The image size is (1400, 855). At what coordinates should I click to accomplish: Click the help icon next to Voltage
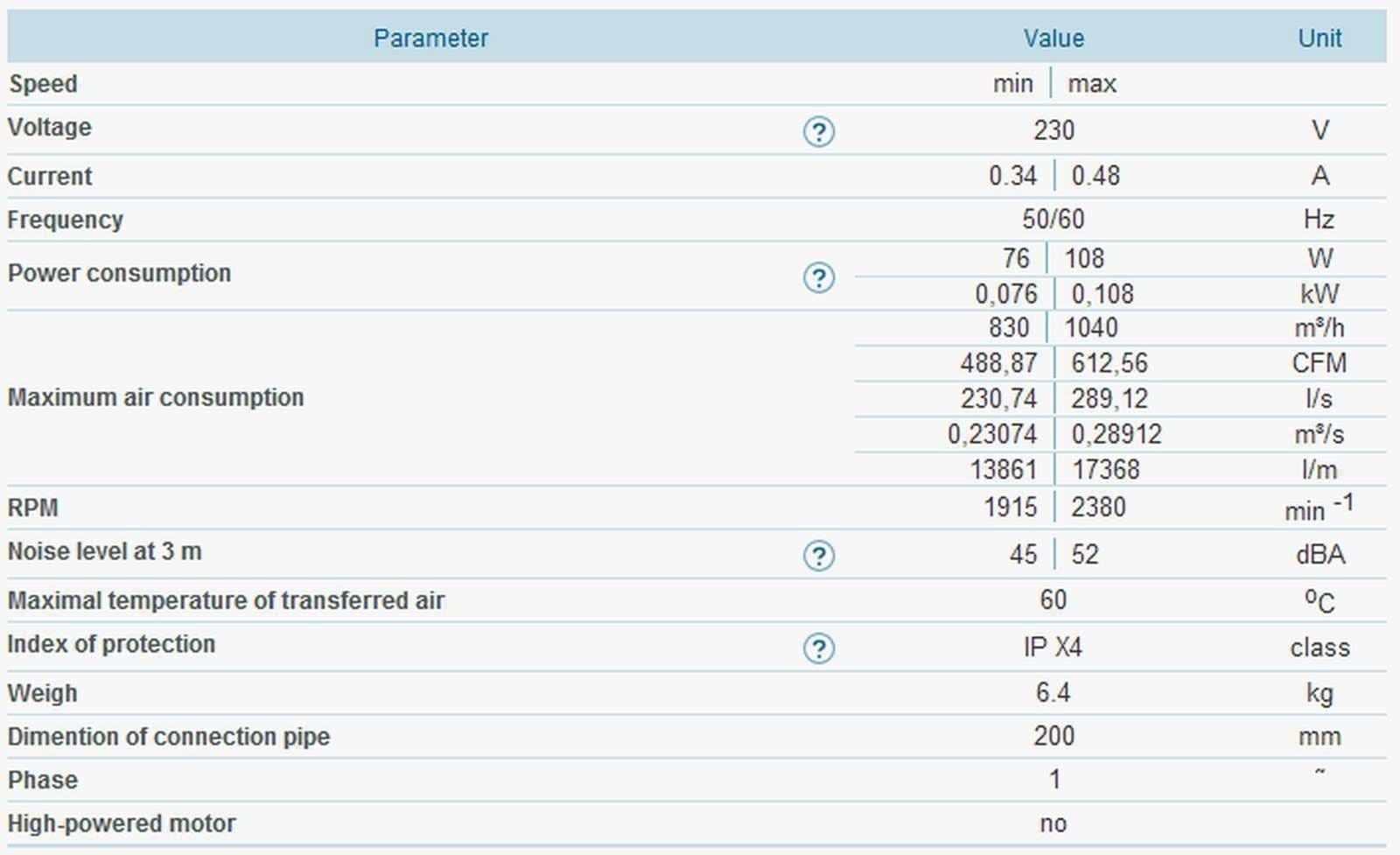[818, 132]
